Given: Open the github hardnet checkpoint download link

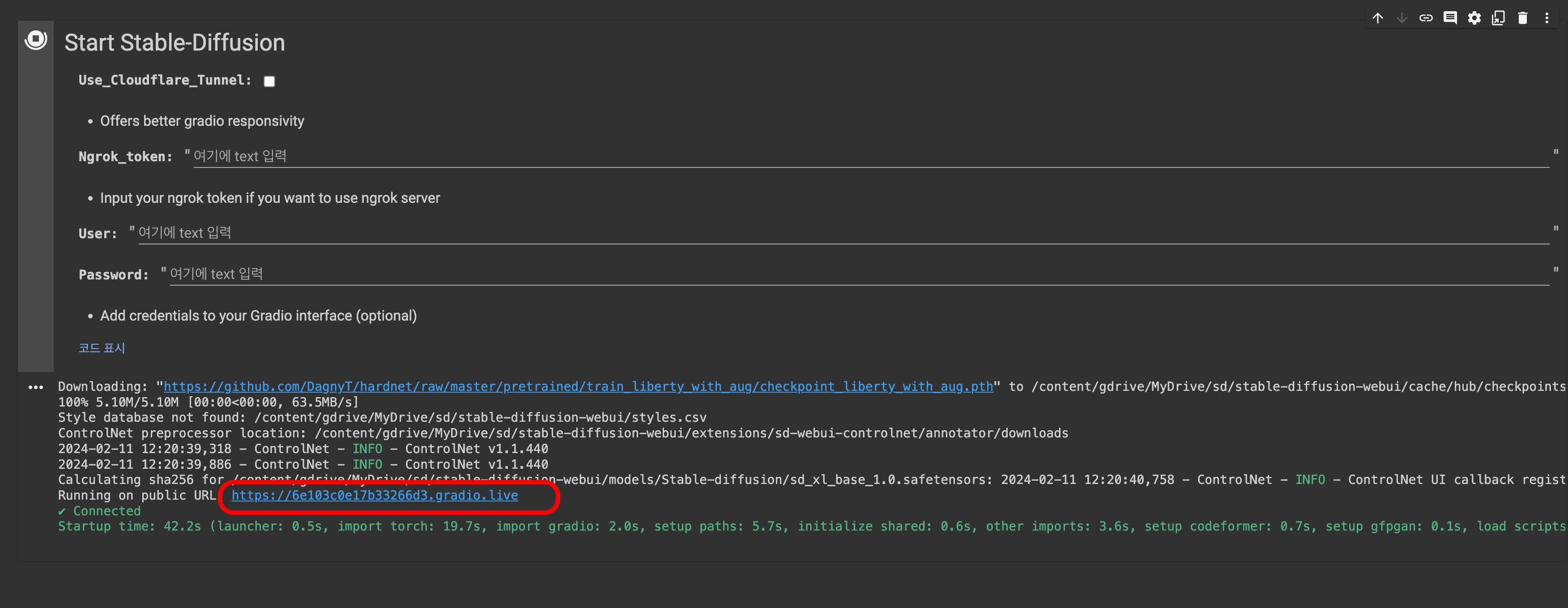Looking at the screenshot, I should (x=578, y=387).
